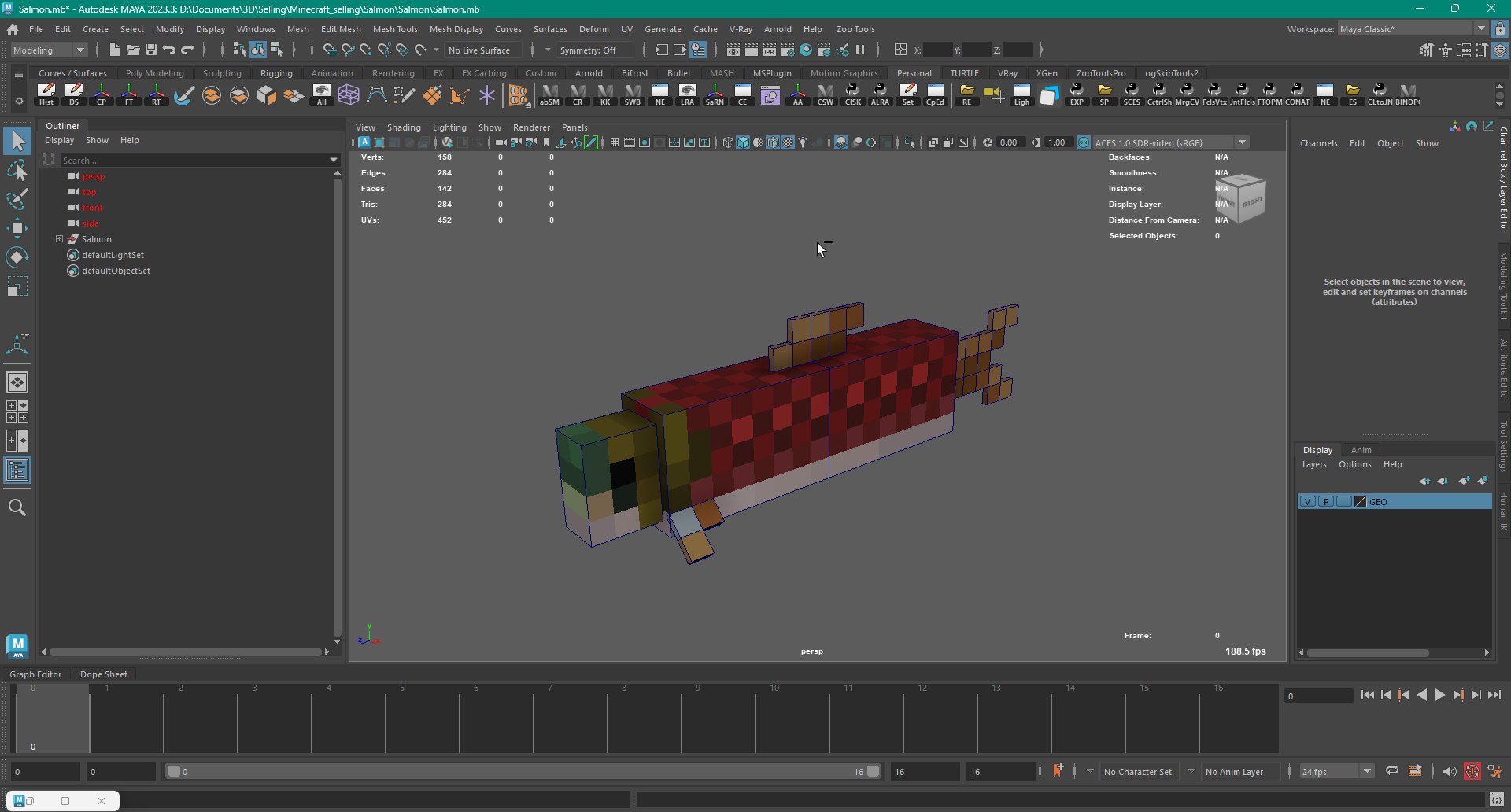Screen dimensions: 1511x812
Task: Open the Symmetry Off dropdown
Action: [x=595, y=50]
